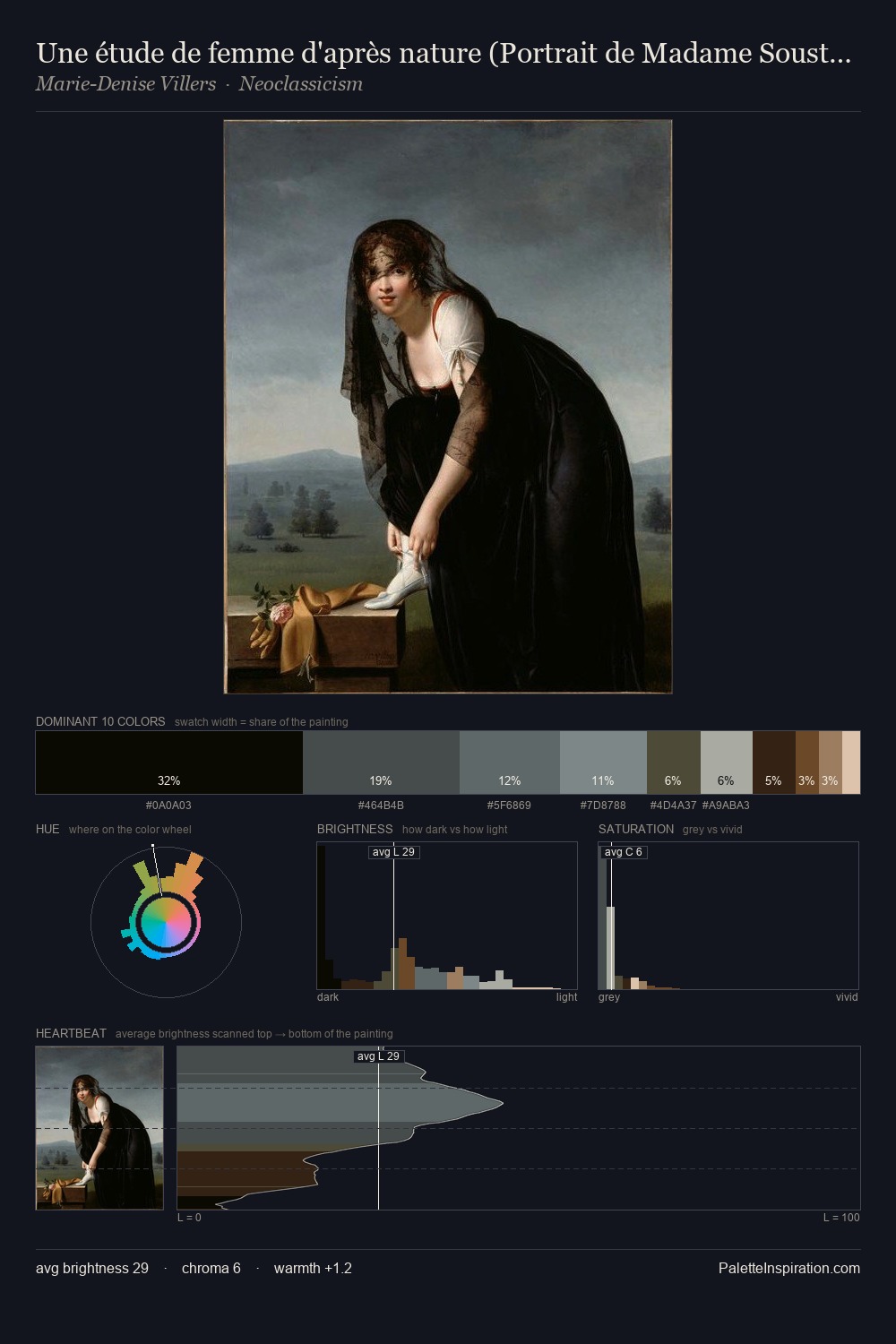Image resolution: width=896 pixels, height=1344 pixels.
Task: Click the 'light' axis label
Action: point(567,997)
